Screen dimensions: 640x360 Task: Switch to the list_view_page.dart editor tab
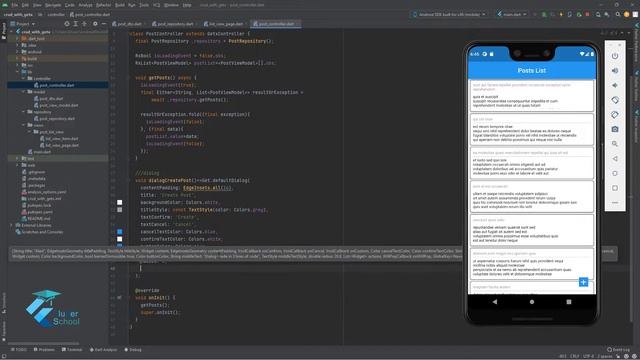[x=224, y=24]
